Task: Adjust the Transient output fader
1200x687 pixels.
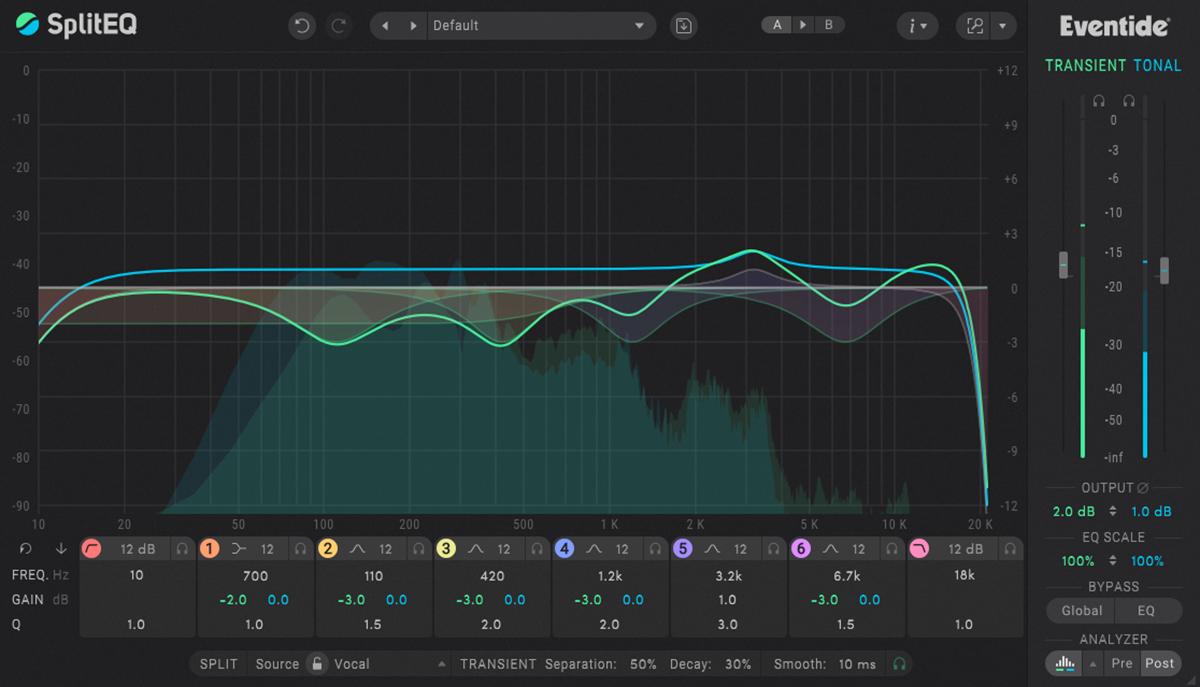Action: click(x=1064, y=265)
